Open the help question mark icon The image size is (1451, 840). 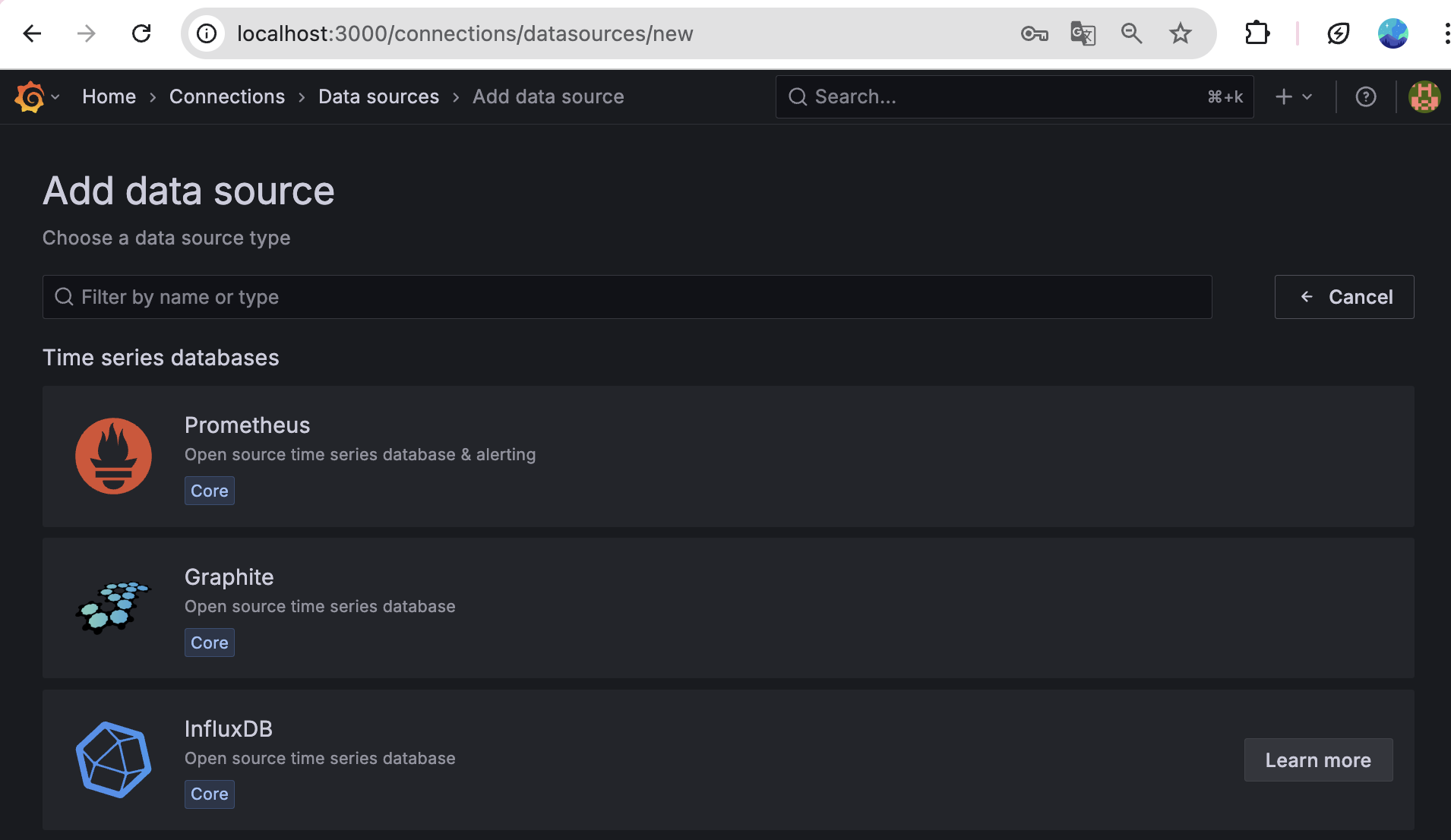pos(1366,97)
